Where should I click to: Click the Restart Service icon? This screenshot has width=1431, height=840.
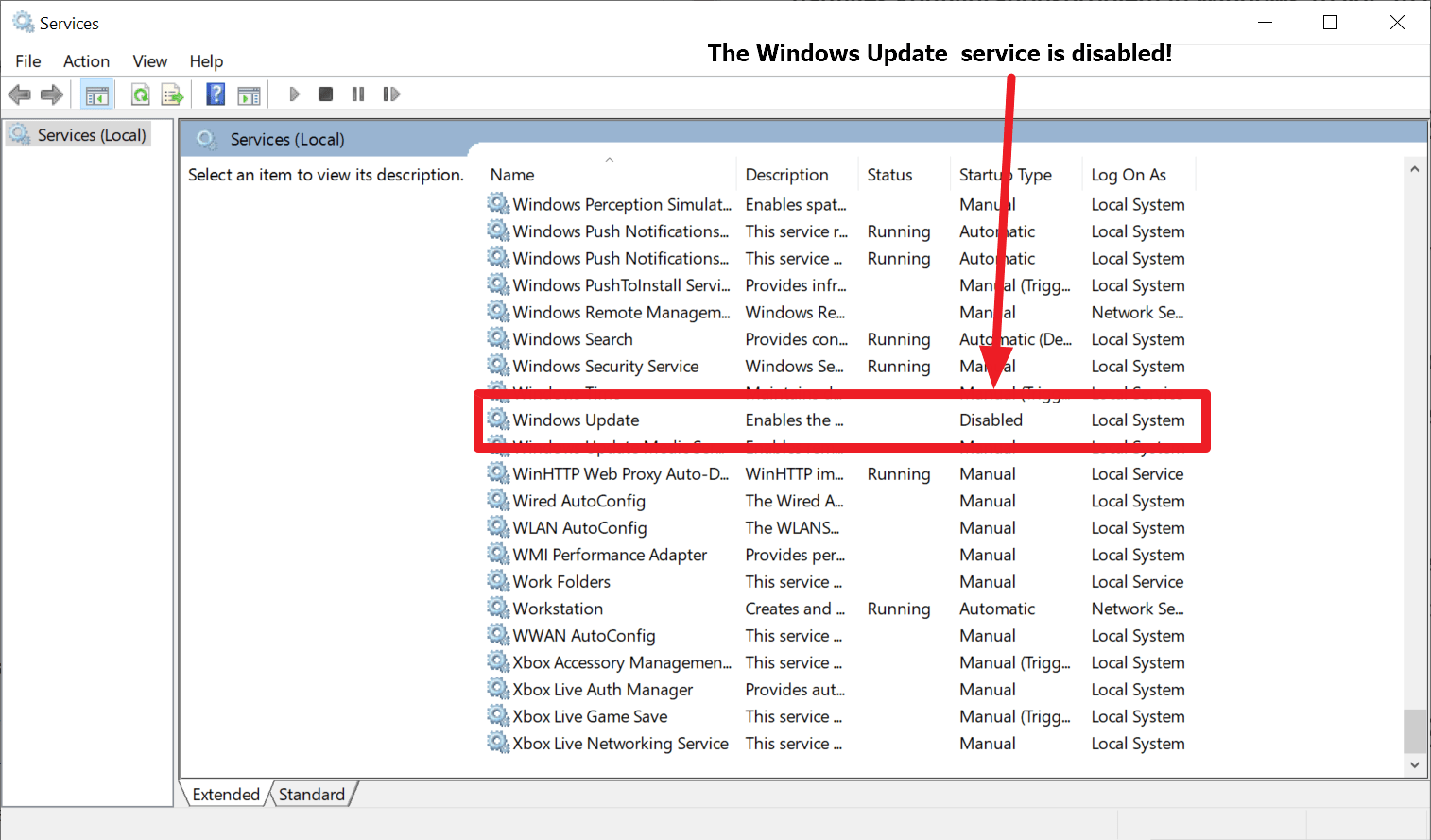coord(391,94)
